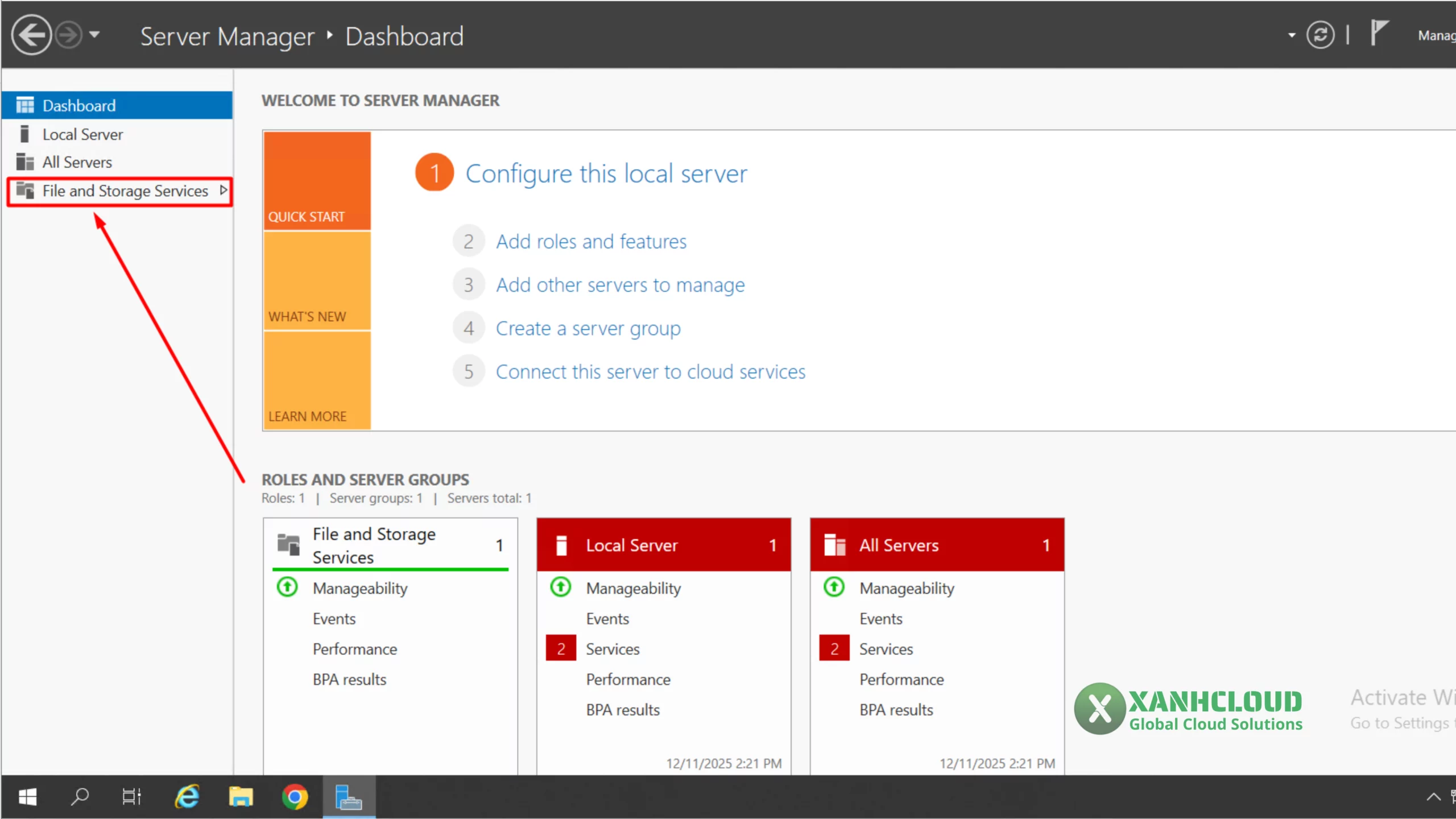Open the Manage menu
The image size is (1456, 819).
(1438, 35)
